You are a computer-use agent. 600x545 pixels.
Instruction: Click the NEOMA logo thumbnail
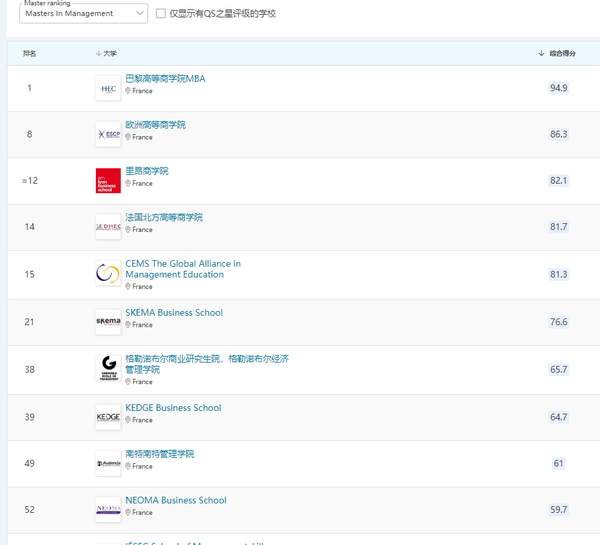click(x=108, y=510)
